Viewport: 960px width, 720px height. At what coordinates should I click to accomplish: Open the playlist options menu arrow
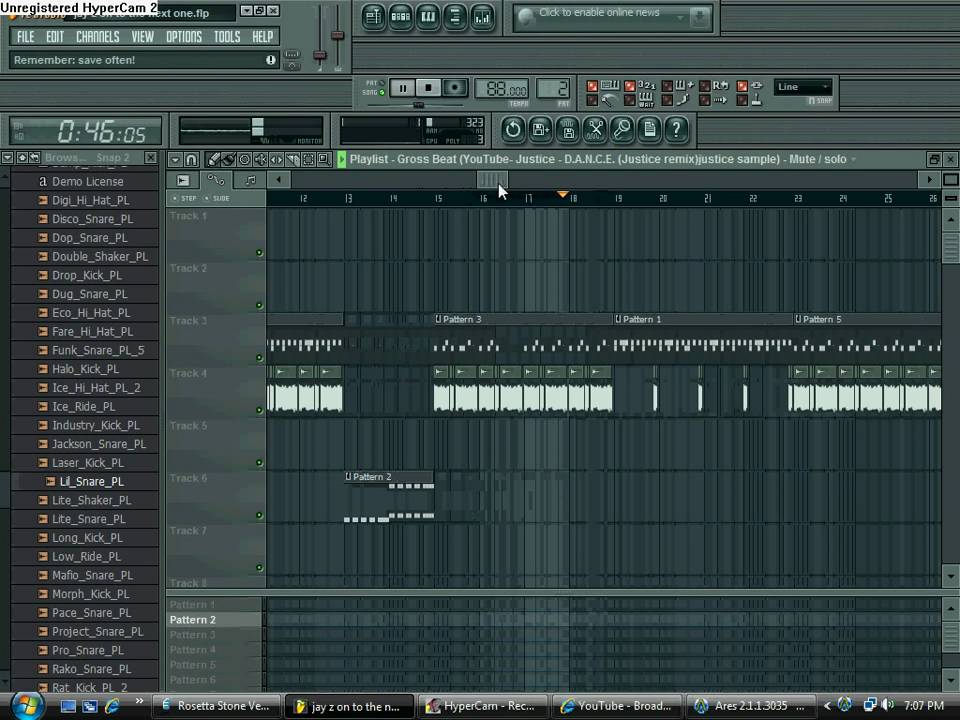175,160
